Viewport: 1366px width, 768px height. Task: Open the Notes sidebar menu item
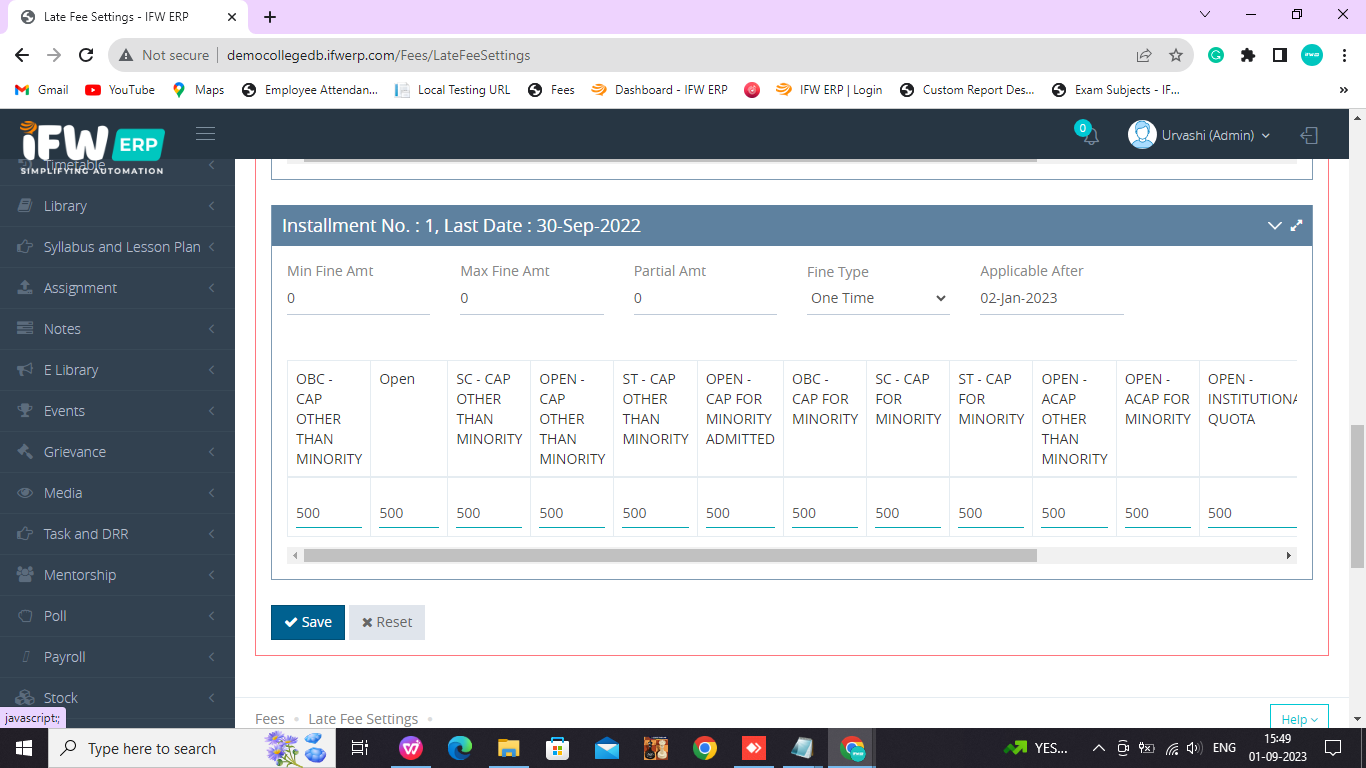pyautogui.click(x=117, y=329)
